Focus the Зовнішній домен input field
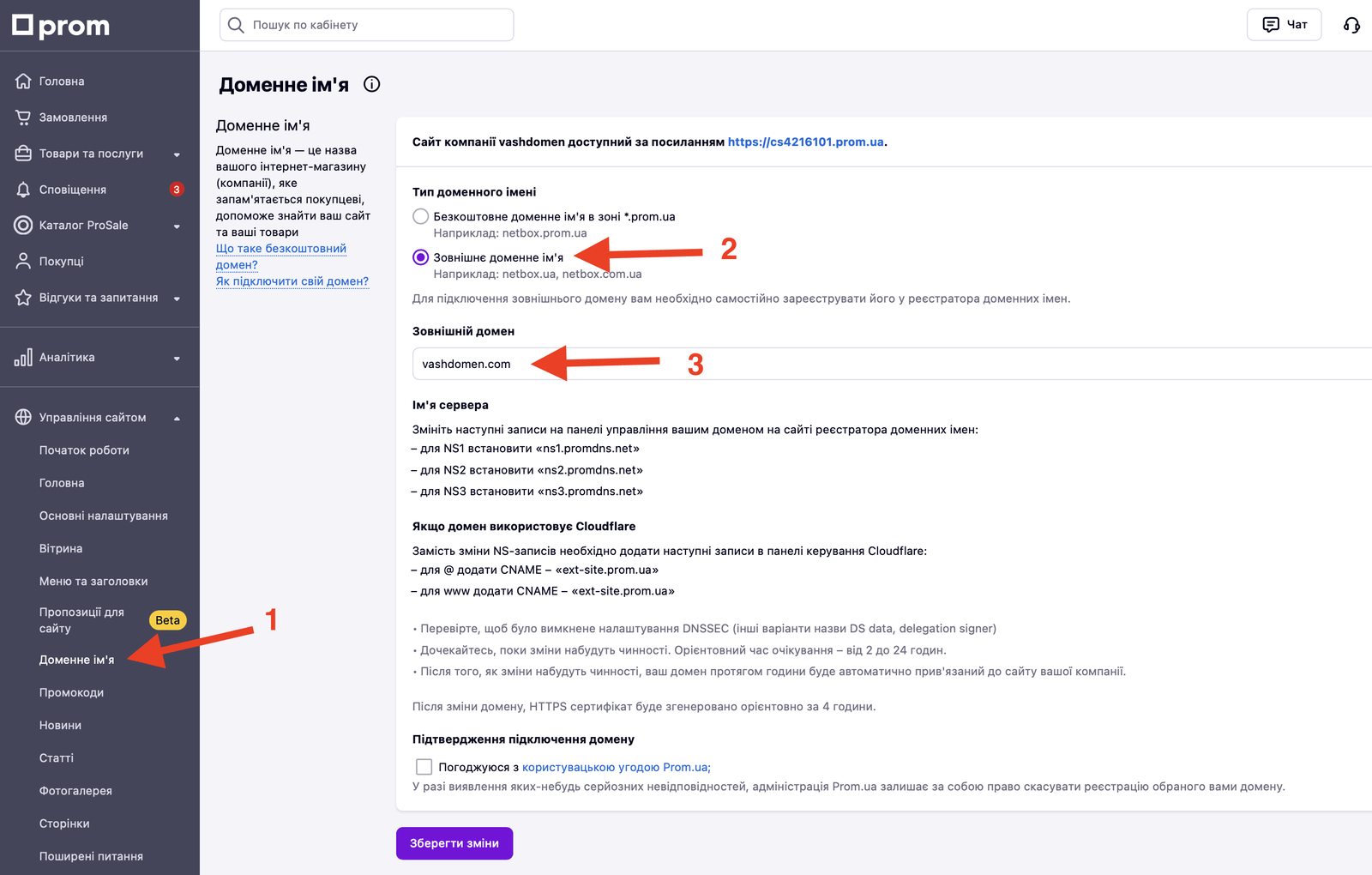 coord(892,364)
